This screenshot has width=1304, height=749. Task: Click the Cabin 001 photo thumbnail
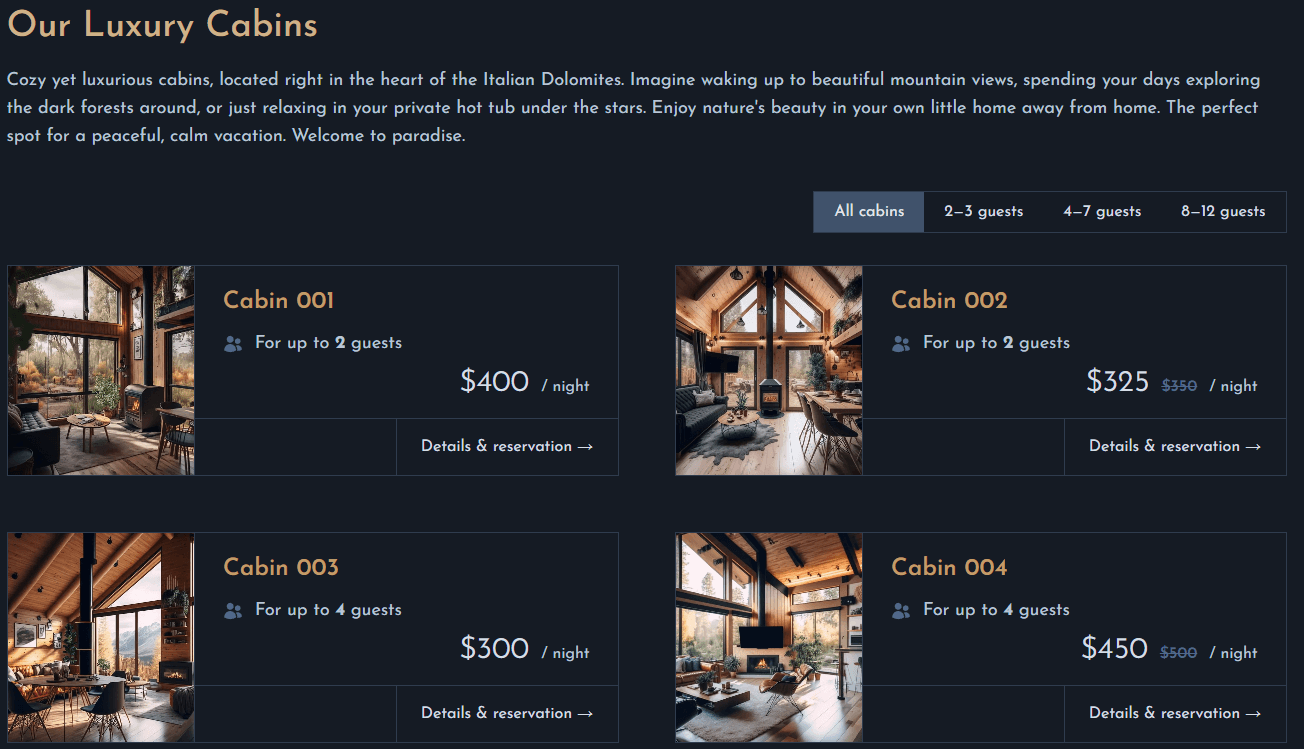point(101,370)
